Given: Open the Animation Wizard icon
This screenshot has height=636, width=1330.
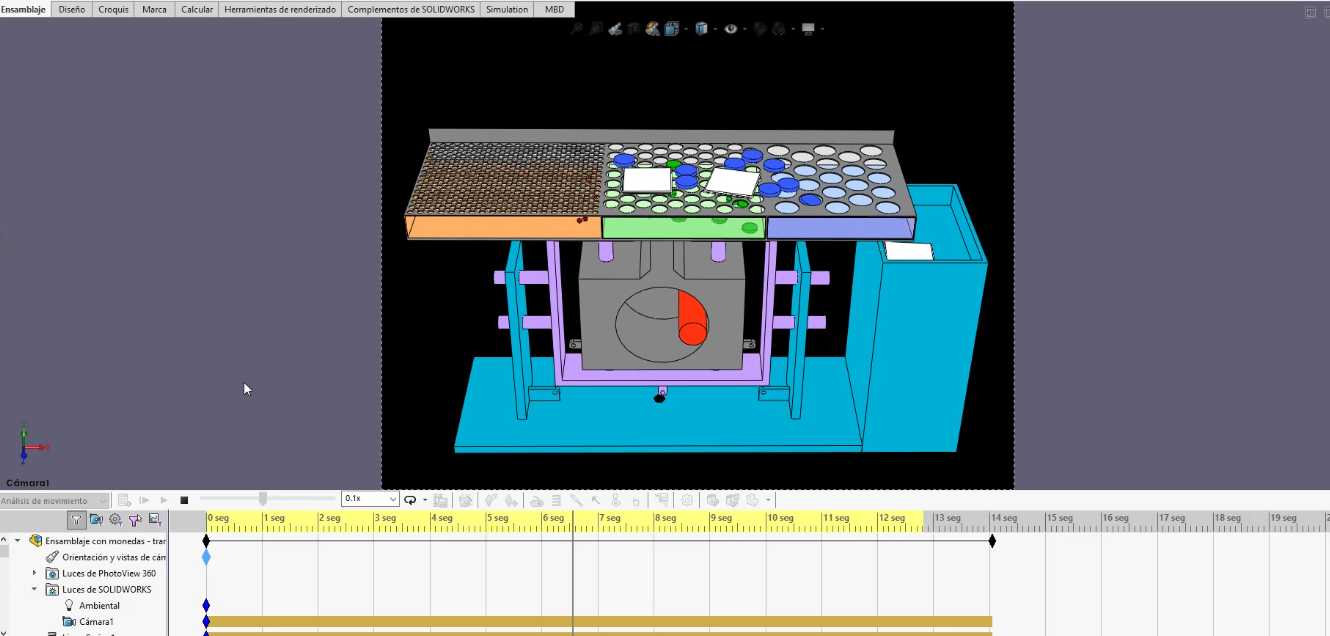Looking at the screenshot, I should (x=465, y=500).
